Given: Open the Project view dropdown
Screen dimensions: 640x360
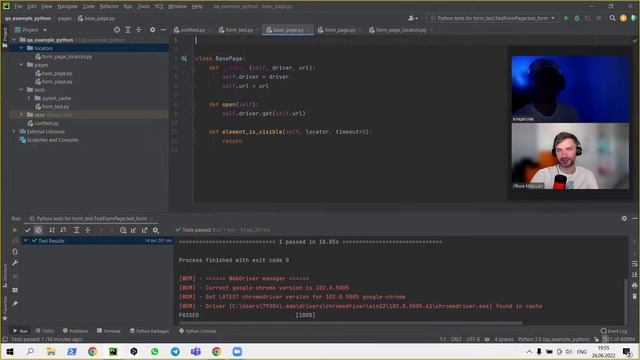Looking at the screenshot, I should pos(31,30).
